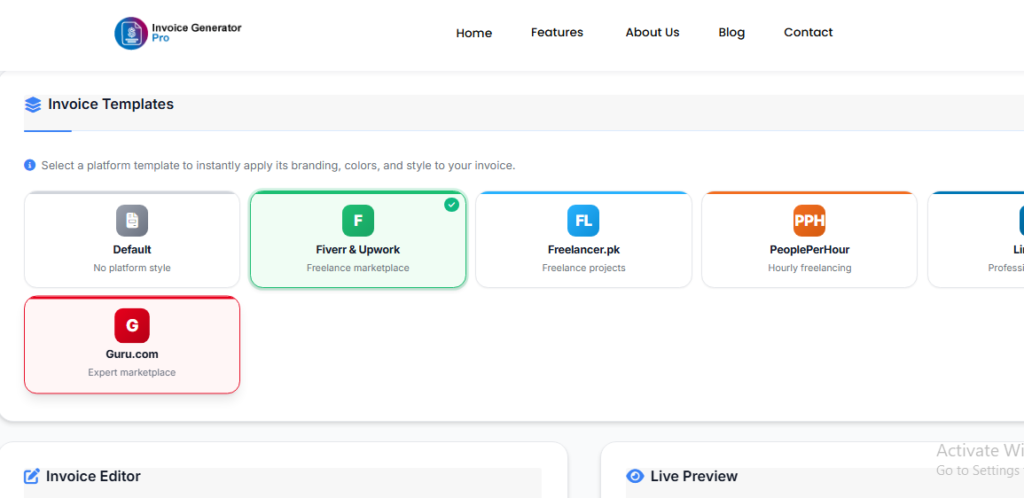1024x498 pixels.
Task: Select the Fiverr & Upwork template card
Action: click(x=358, y=240)
